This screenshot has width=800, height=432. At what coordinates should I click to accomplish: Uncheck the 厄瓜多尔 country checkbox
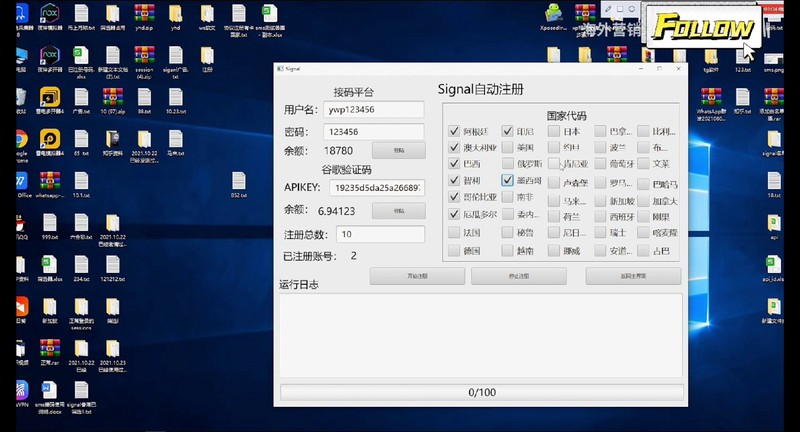click(454, 214)
